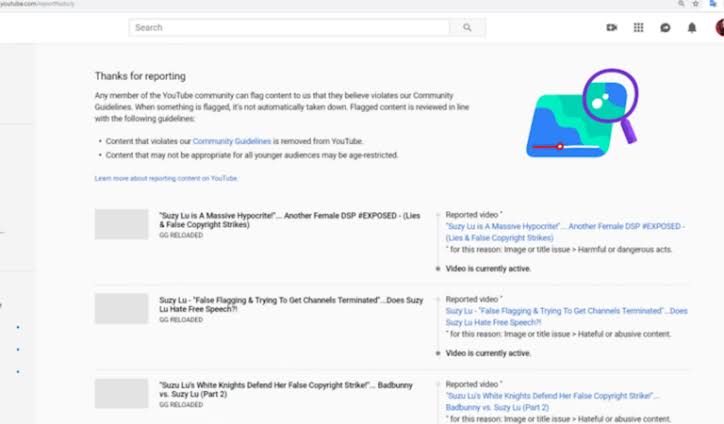Open the Community Guidelines link

[x=232, y=141]
